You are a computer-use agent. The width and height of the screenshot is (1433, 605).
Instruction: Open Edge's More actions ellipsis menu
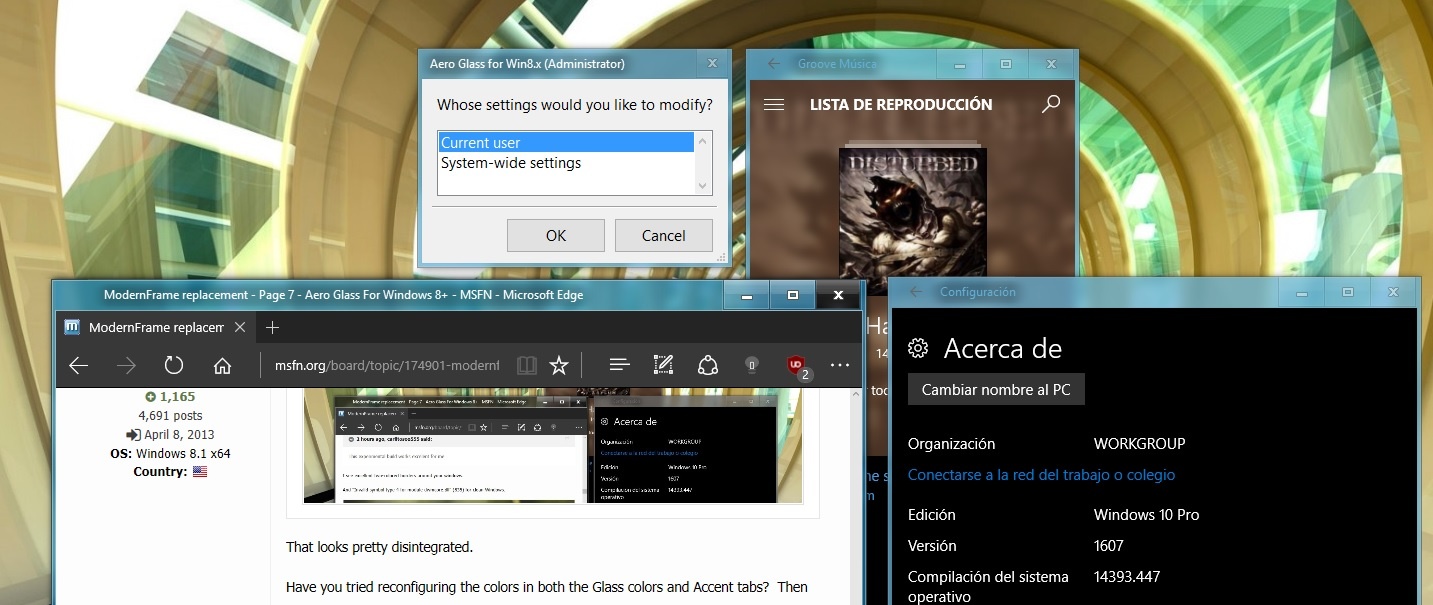click(840, 366)
